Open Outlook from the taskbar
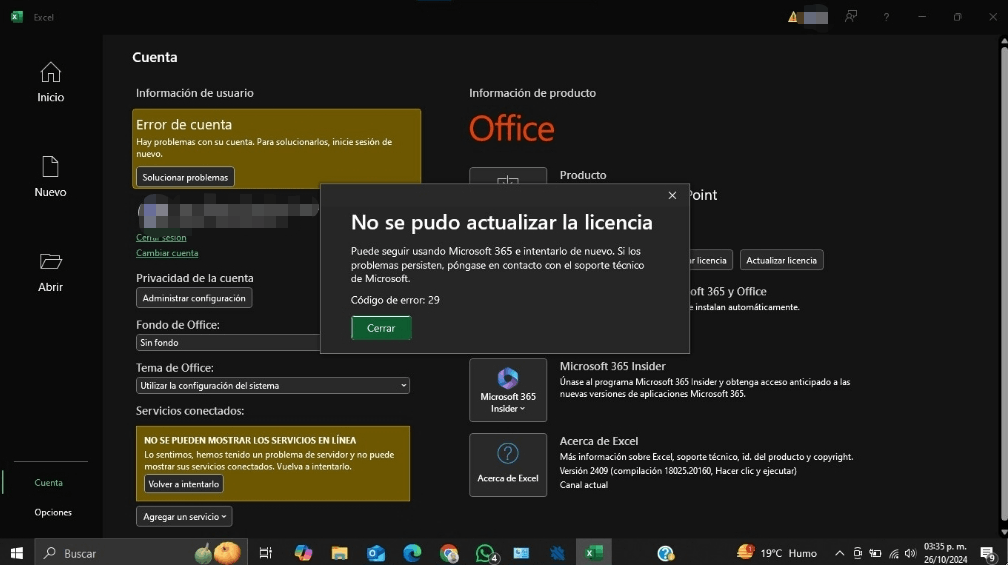Screen dimensions: 1008x565 [x=376, y=553]
